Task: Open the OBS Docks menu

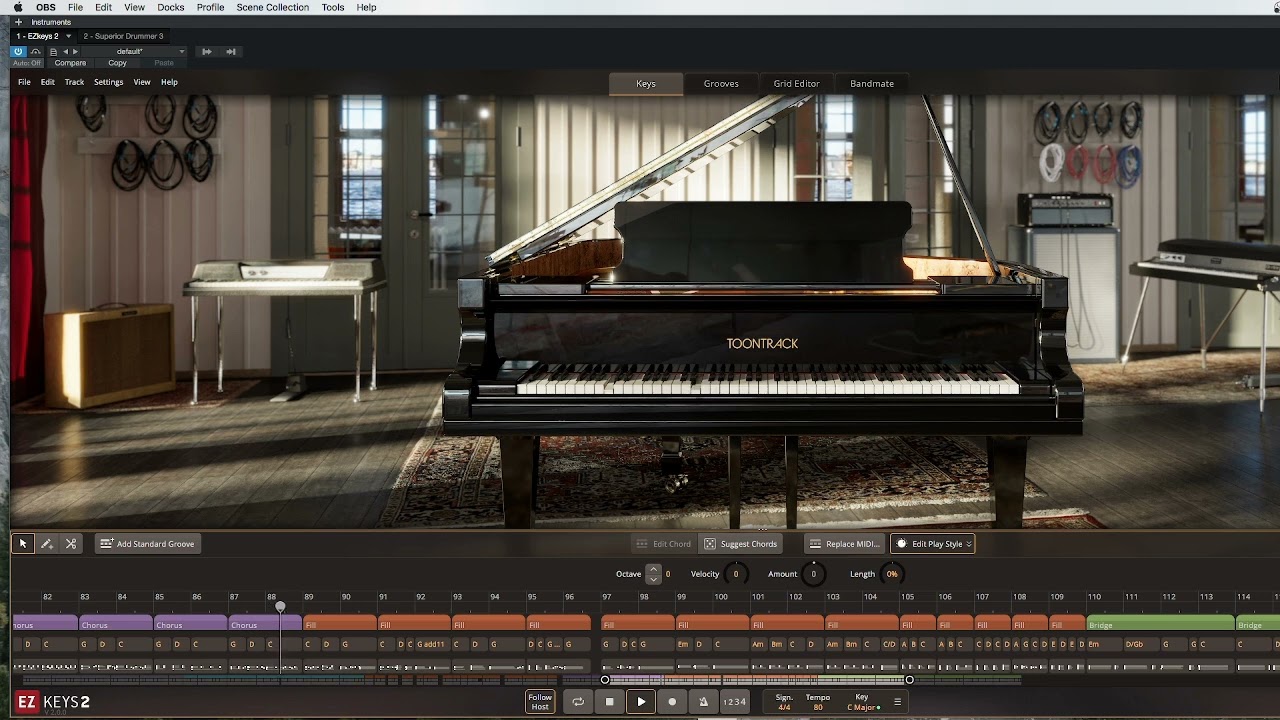Action: pos(171,7)
